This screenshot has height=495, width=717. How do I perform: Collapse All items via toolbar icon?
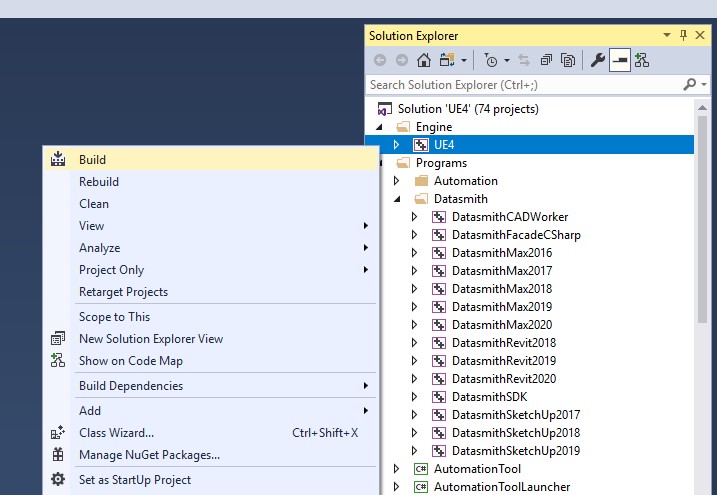[x=546, y=60]
